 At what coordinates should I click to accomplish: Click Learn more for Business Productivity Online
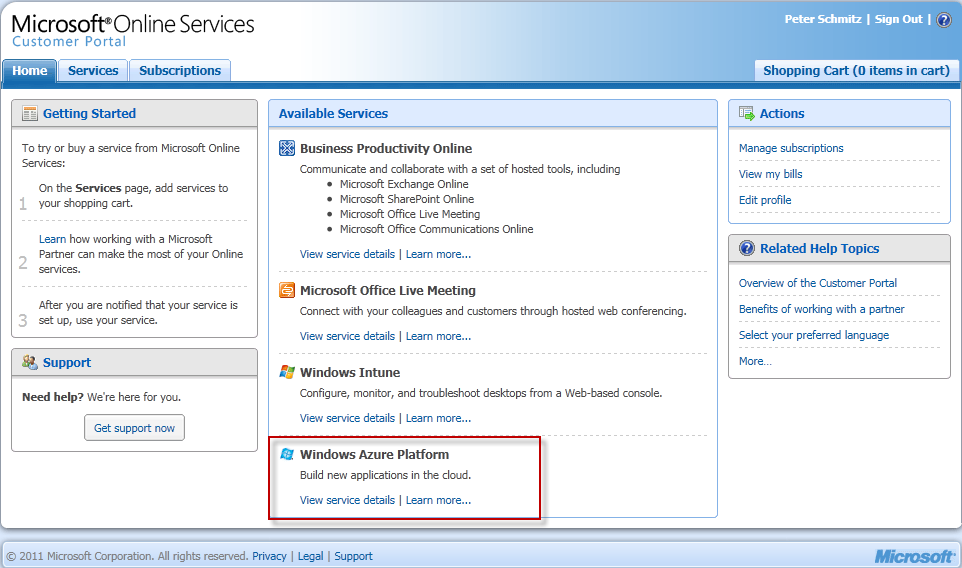438,254
